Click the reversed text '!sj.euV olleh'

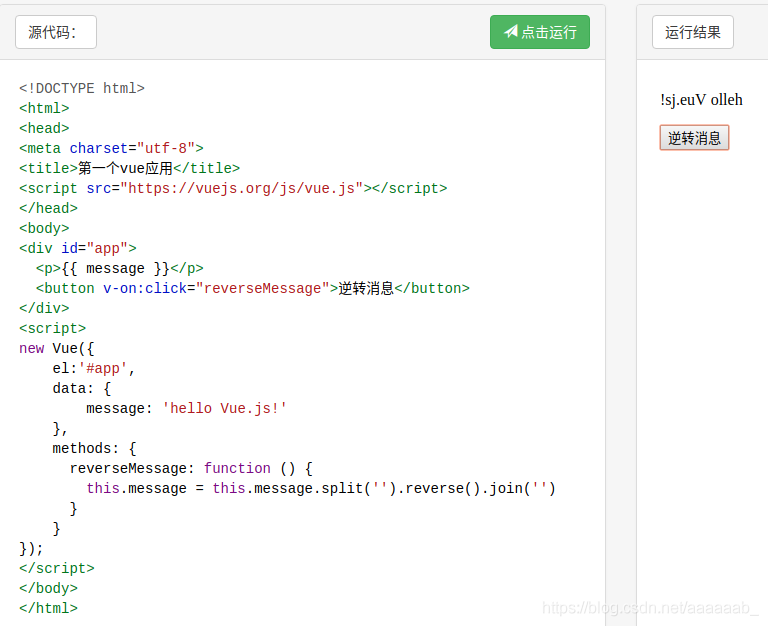coord(701,99)
